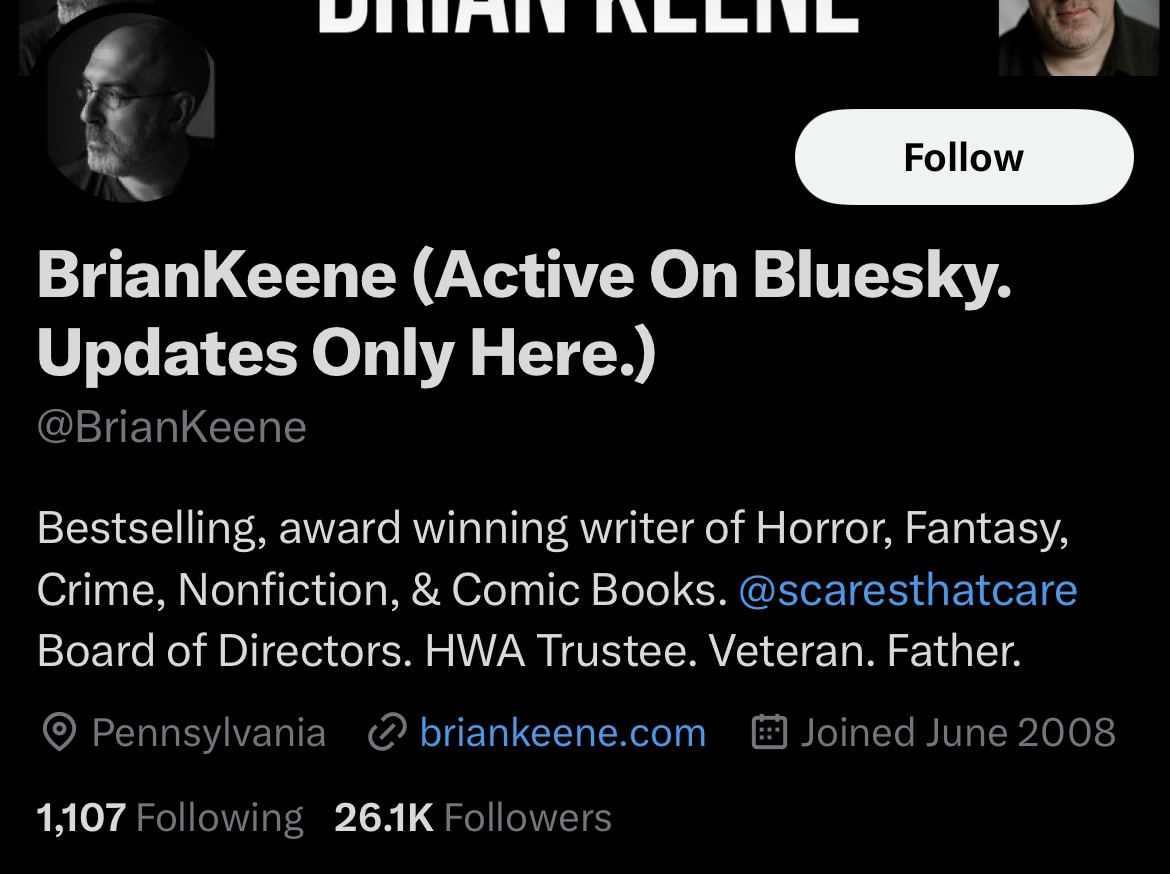Click the Pennsylvania location text

209,732
